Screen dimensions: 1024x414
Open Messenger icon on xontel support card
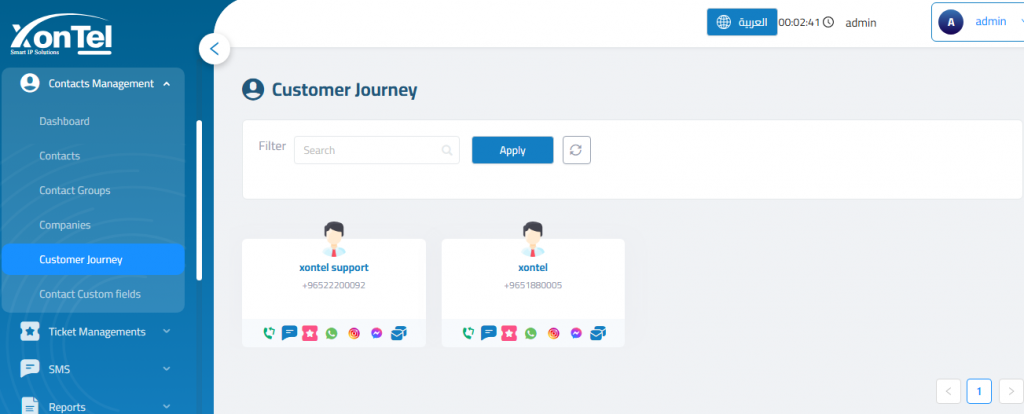pos(376,333)
